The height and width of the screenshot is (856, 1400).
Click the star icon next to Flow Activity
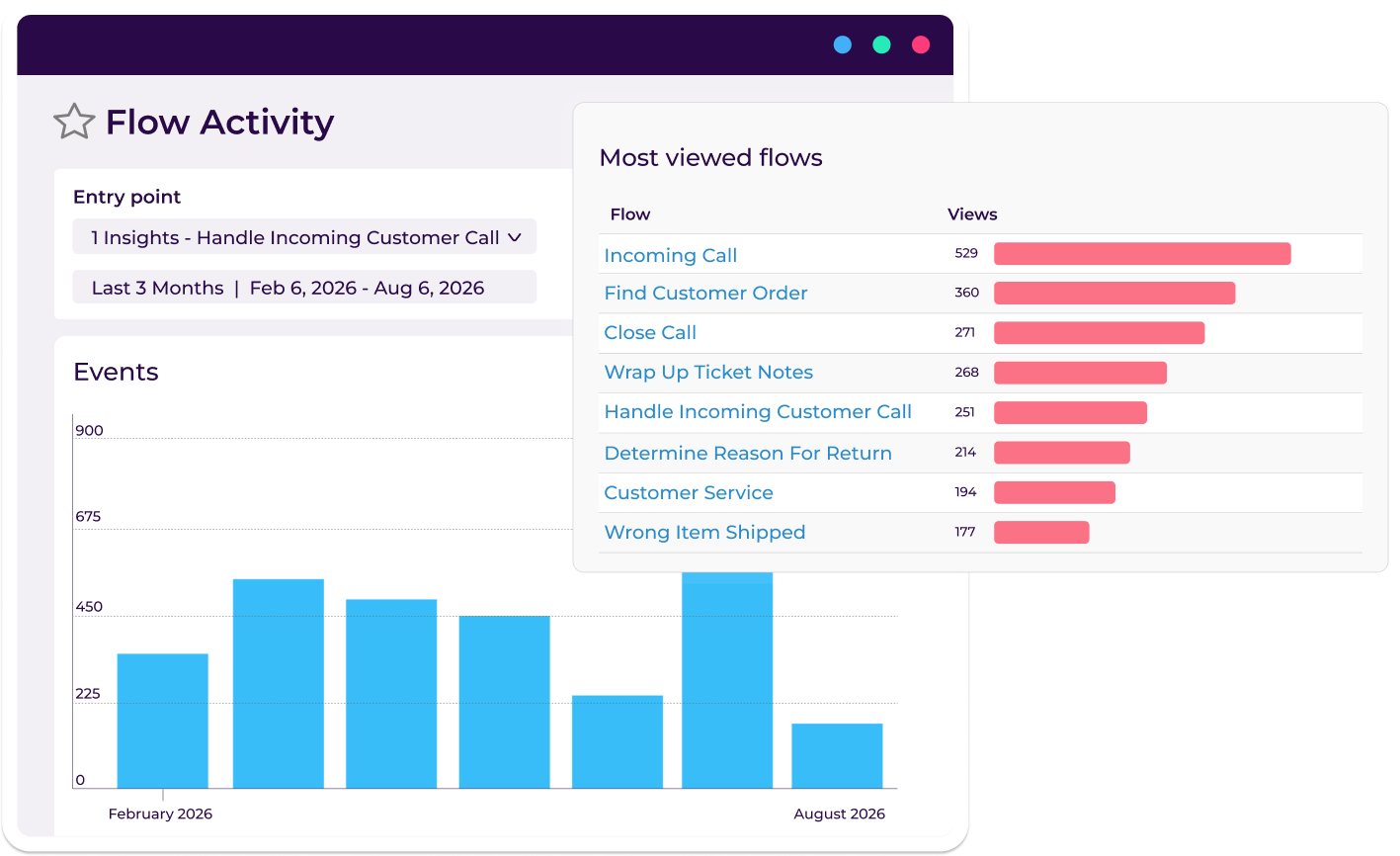coord(74,121)
